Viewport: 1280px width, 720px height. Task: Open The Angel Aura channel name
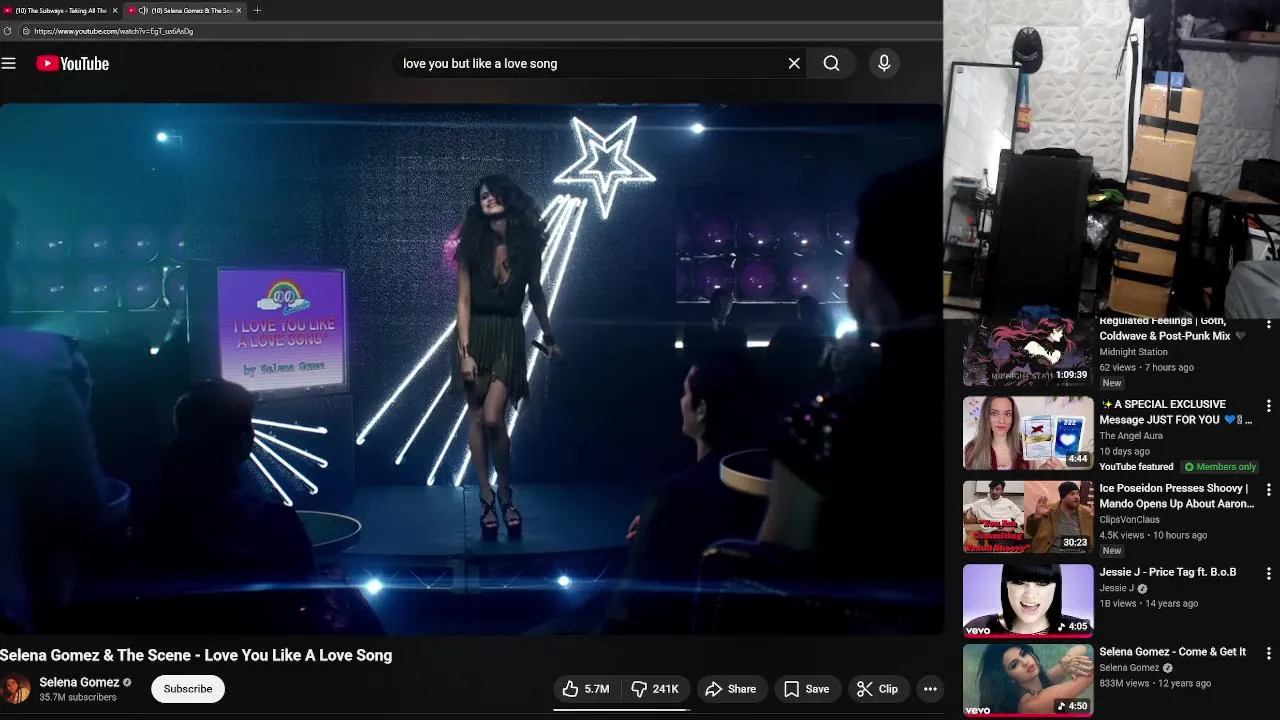[x=1131, y=436]
